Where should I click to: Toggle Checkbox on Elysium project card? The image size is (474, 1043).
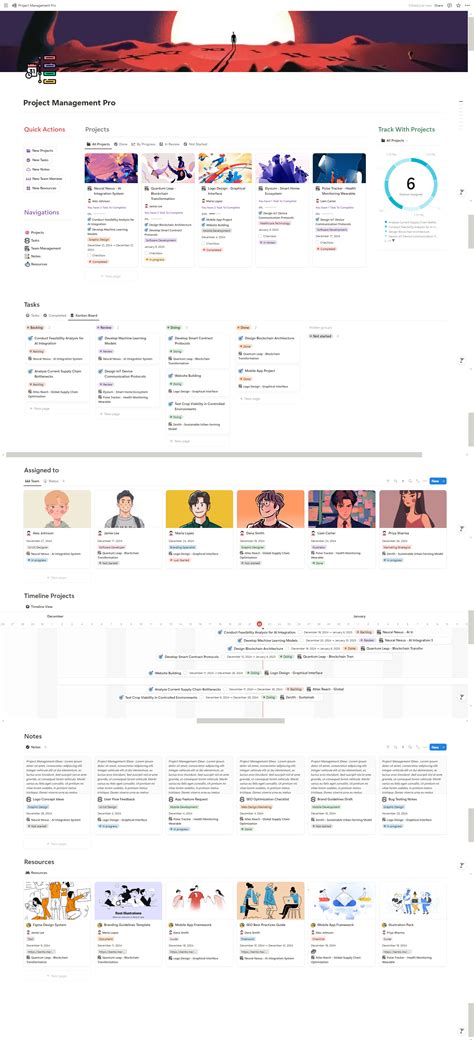(261, 235)
